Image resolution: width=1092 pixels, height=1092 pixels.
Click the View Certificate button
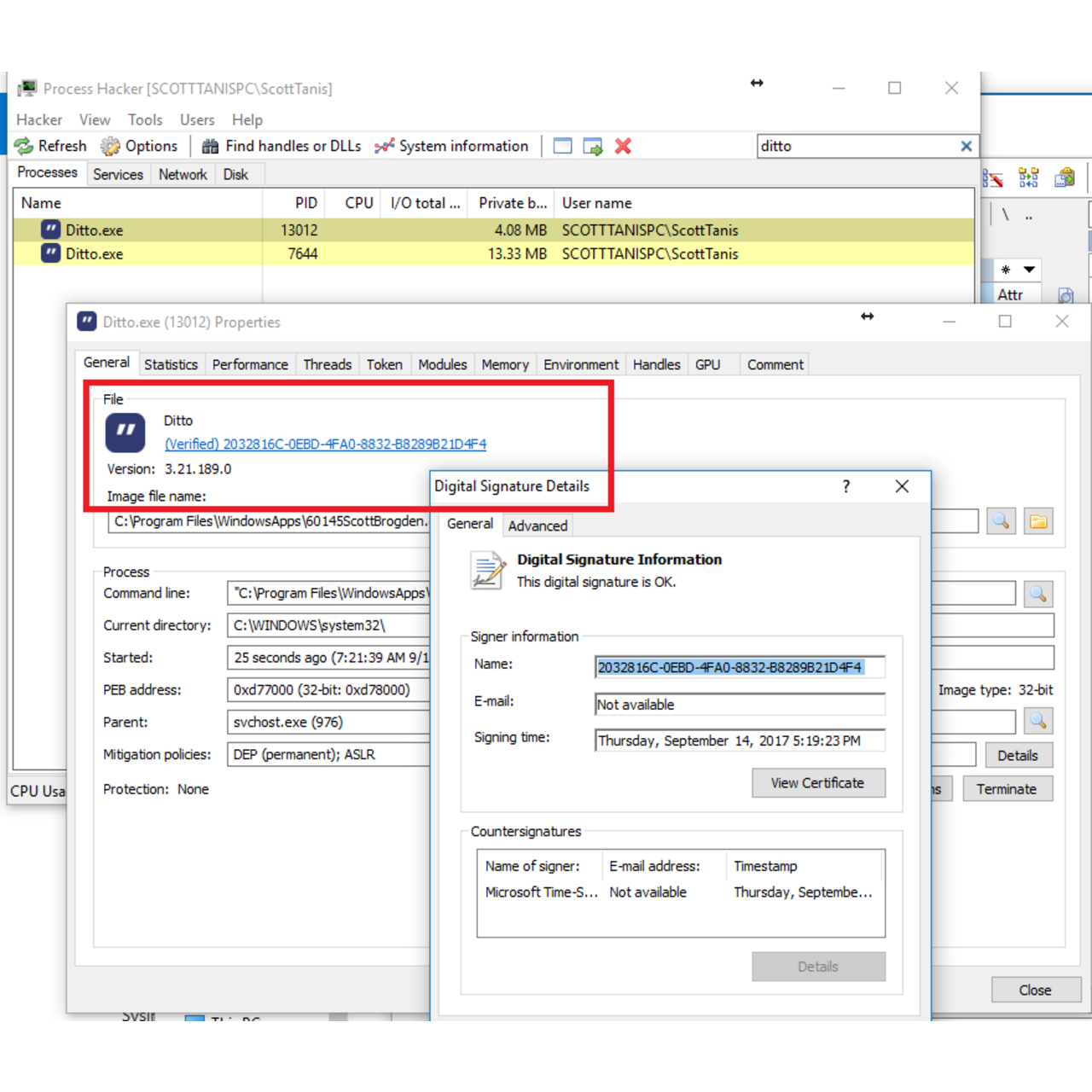click(817, 783)
